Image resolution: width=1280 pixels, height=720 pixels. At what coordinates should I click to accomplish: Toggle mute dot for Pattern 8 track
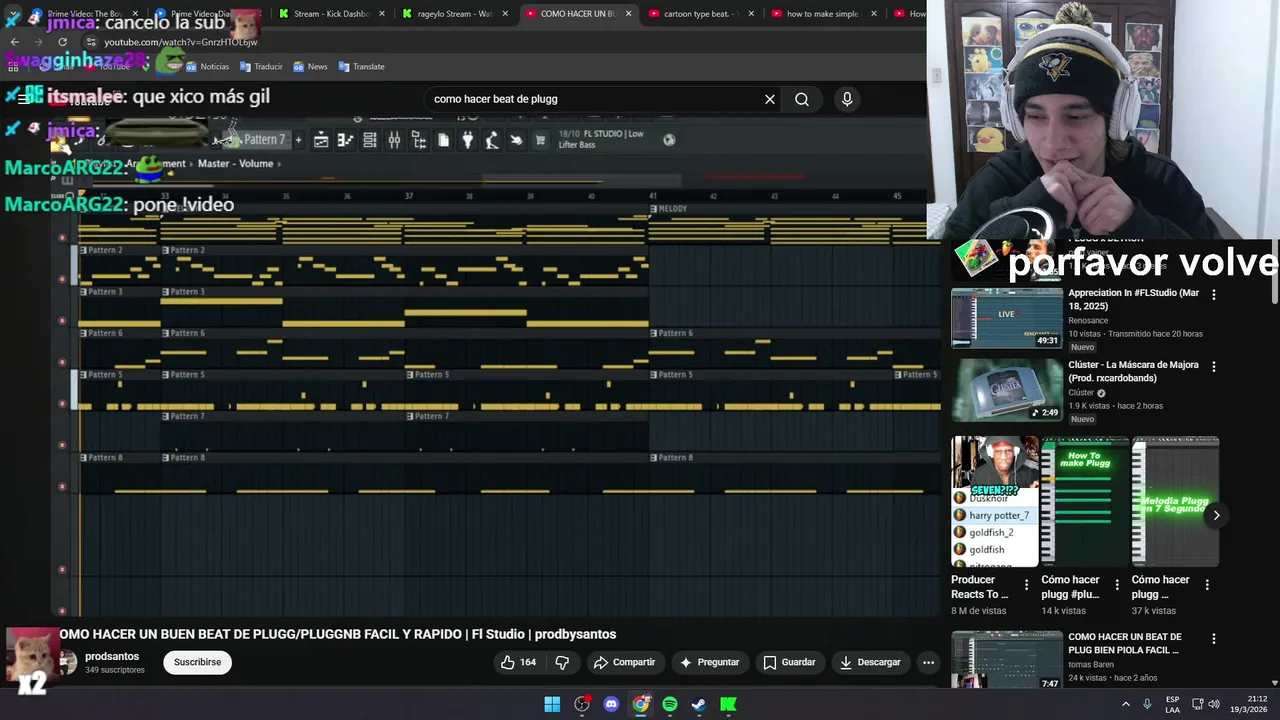tap(62, 487)
